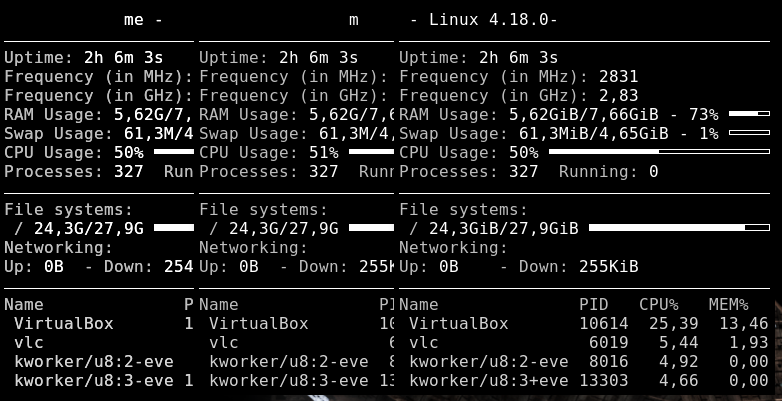782x401 pixels.
Task: Select the GHz frequency value 2,83
Action: 618,96
